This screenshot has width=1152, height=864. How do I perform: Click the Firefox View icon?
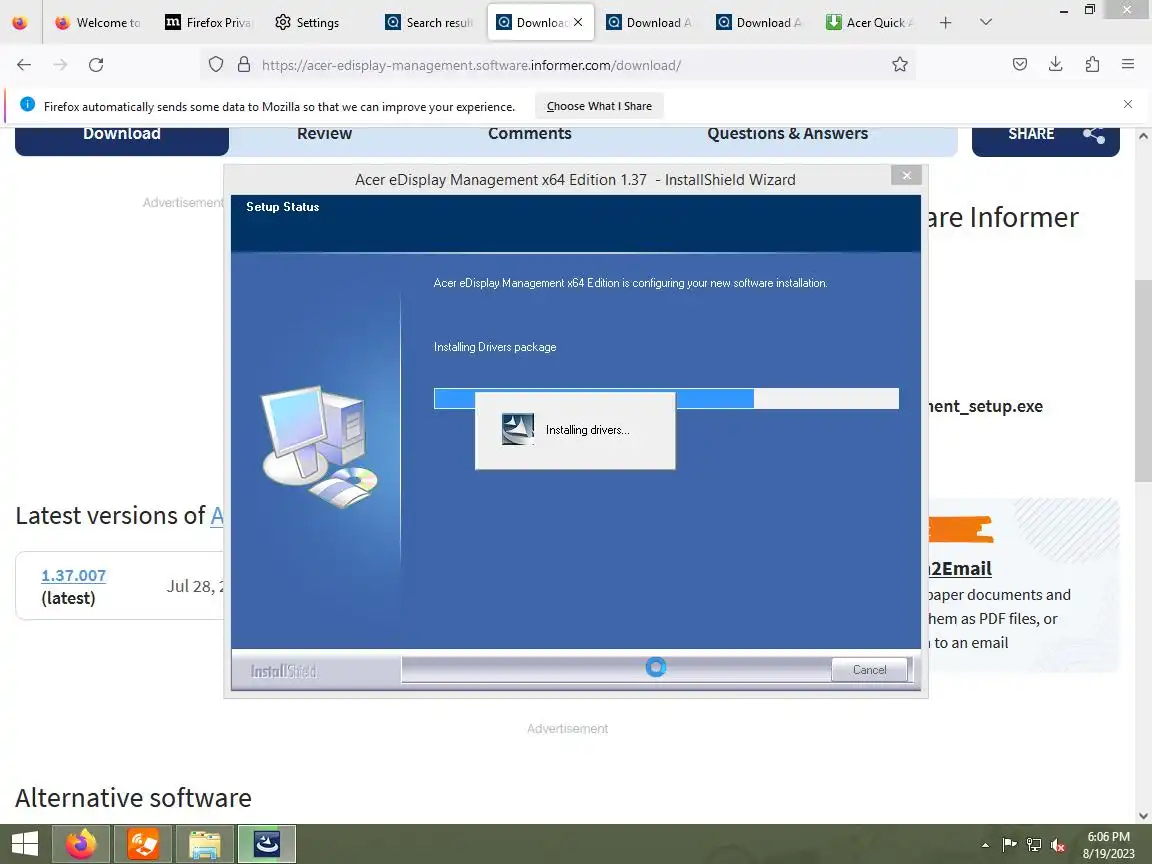tap(20, 23)
